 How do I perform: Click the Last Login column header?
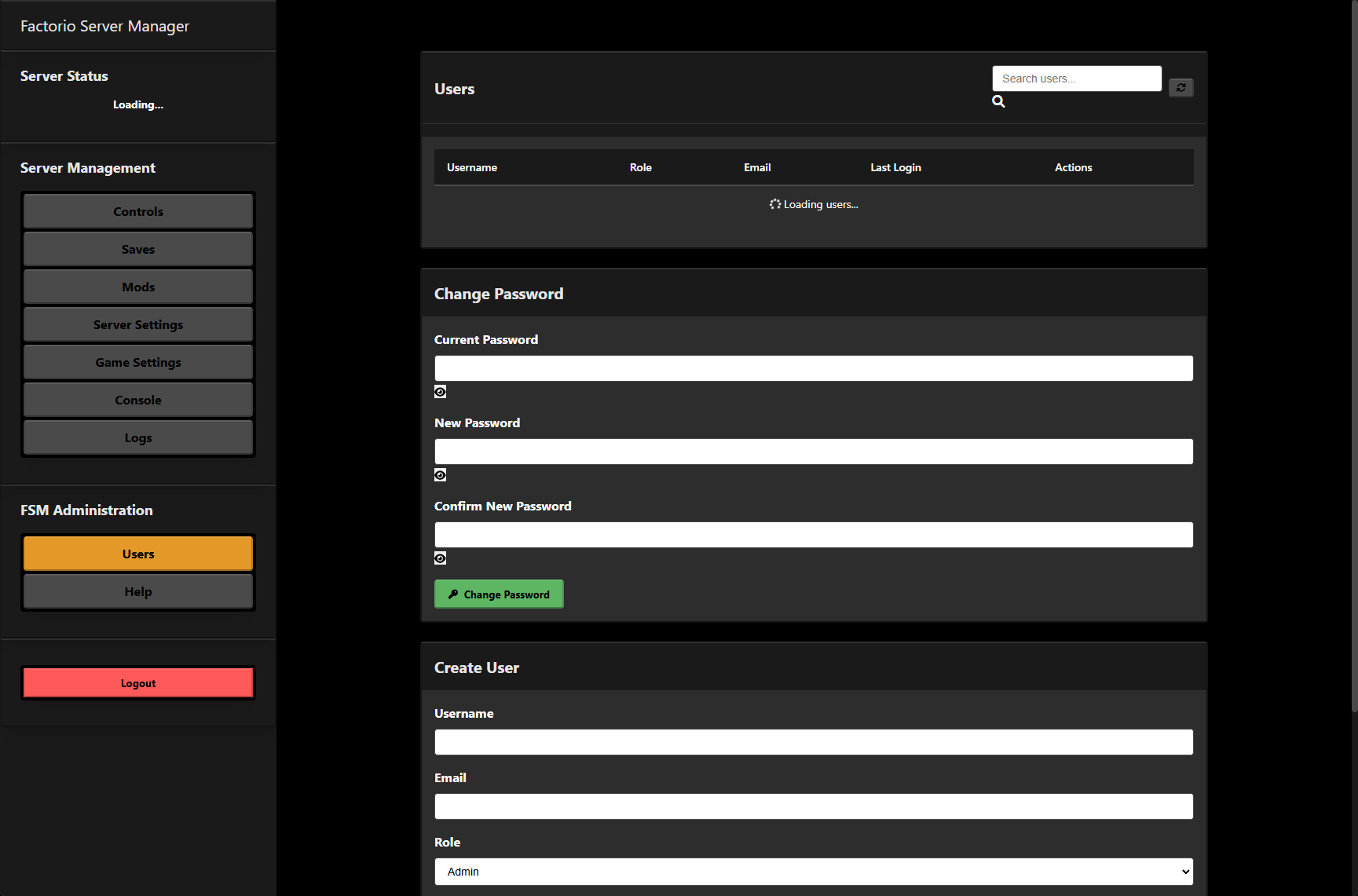895,167
